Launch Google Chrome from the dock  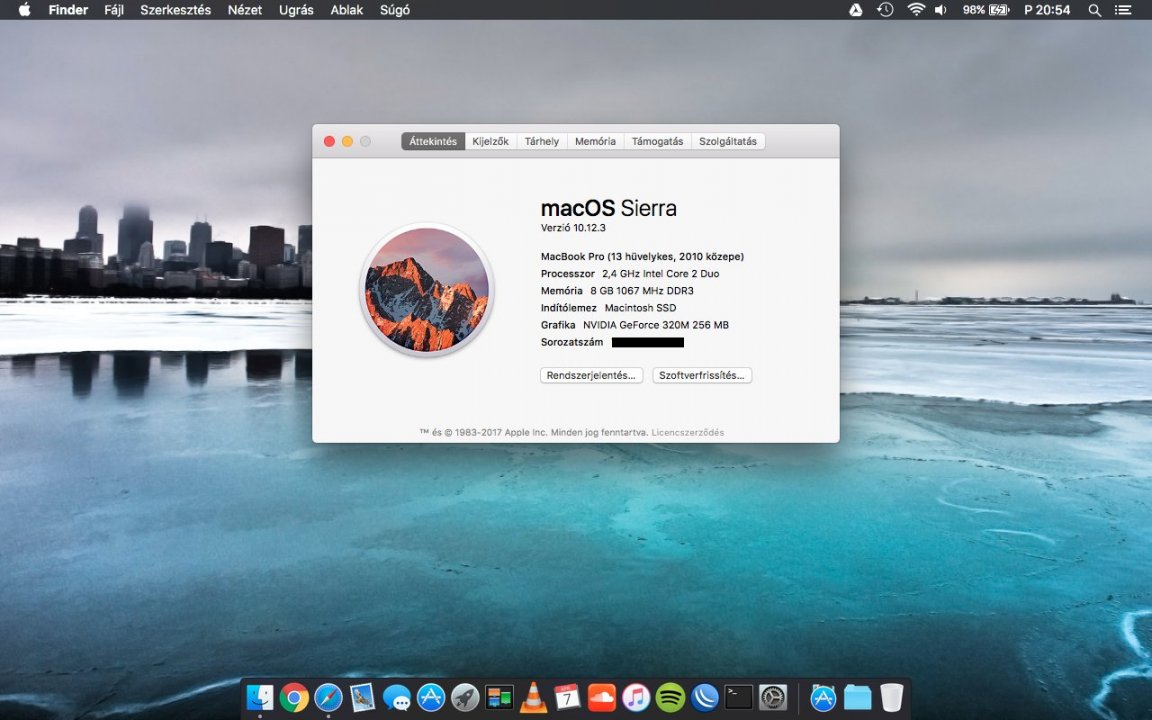tap(294, 697)
